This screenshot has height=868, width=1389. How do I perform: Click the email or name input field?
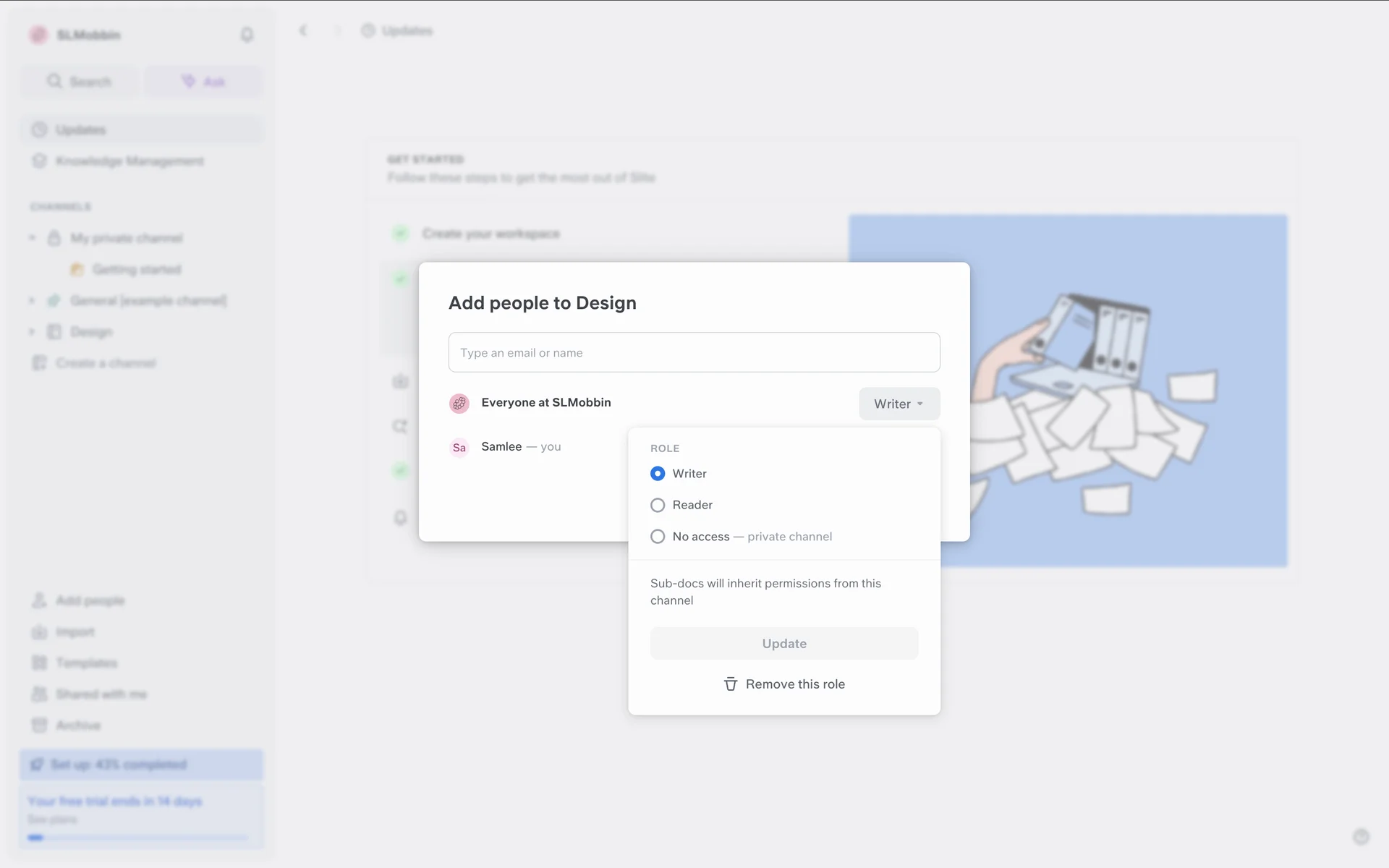(x=694, y=353)
